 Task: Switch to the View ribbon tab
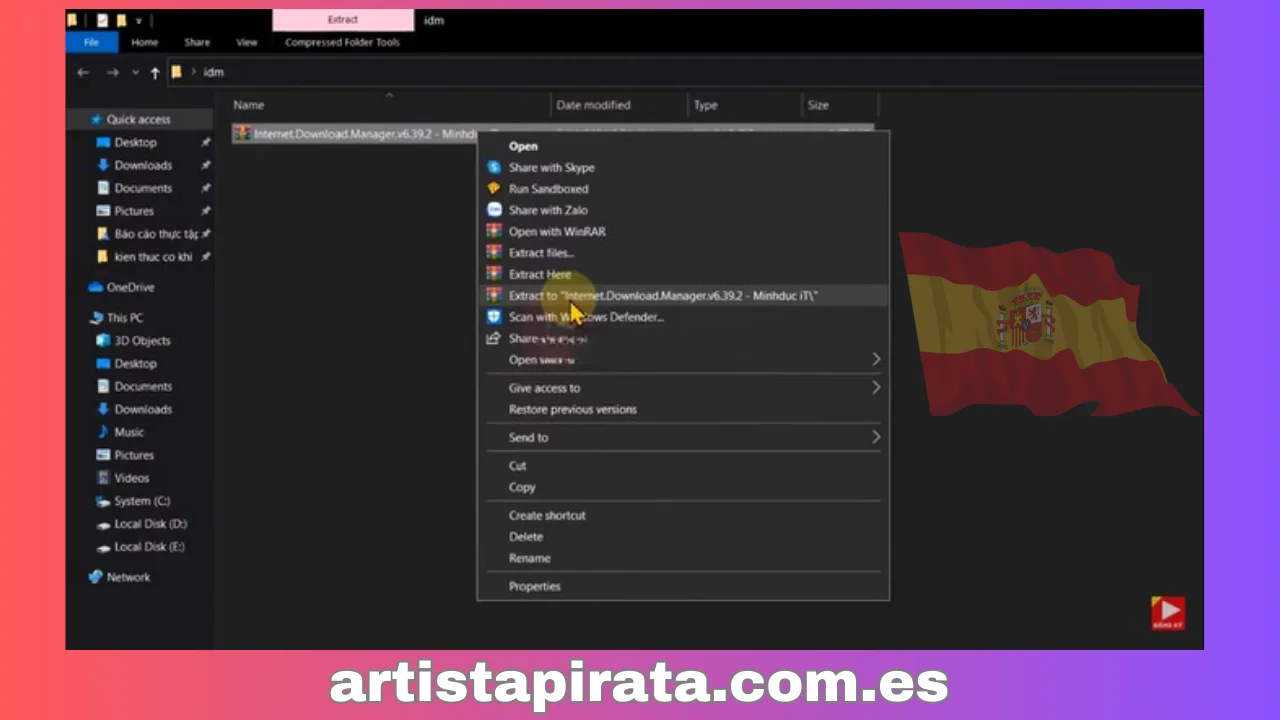pos(247,42)
